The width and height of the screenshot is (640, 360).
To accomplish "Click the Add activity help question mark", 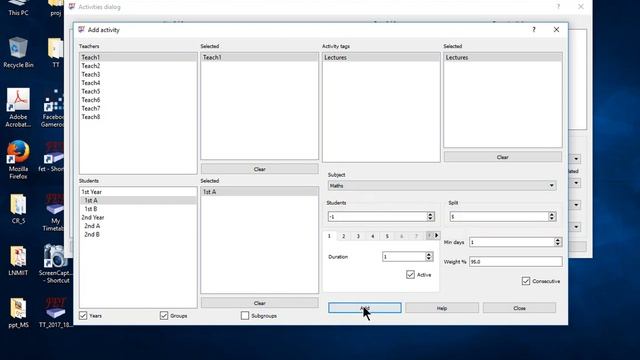I will (x=533, y=29).
